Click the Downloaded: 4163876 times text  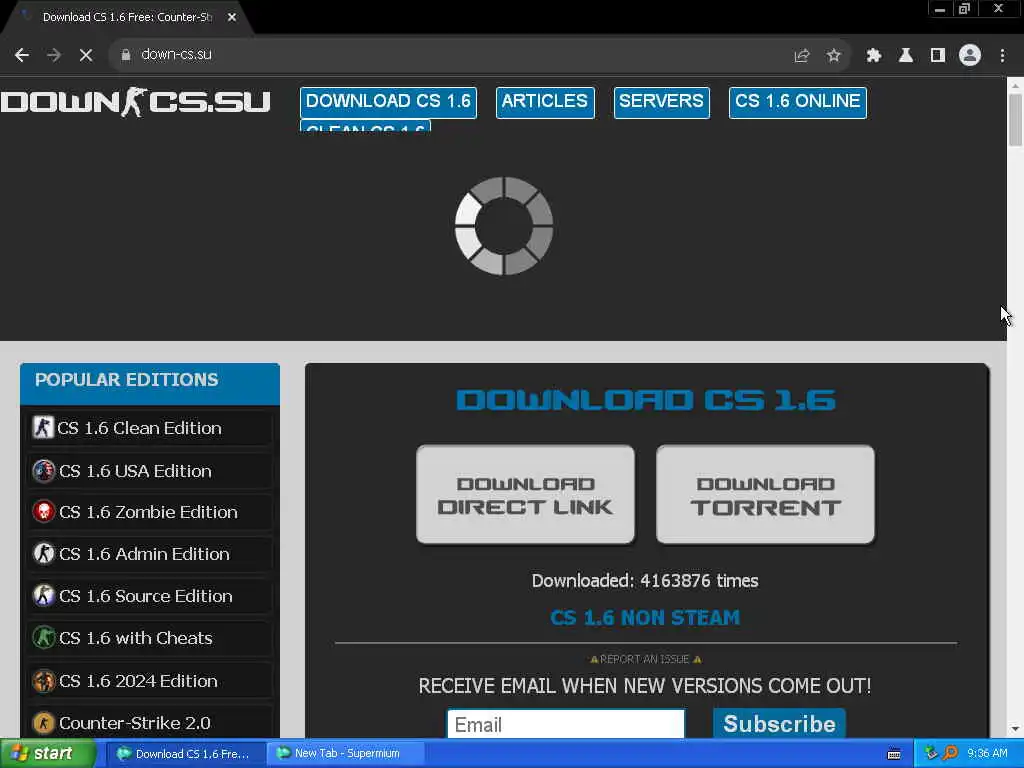point(645,581)
